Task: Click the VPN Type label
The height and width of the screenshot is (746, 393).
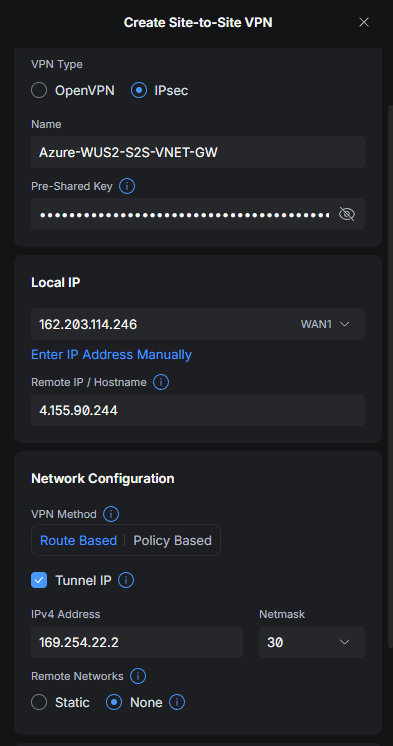Action: click(x=57, y=64)
